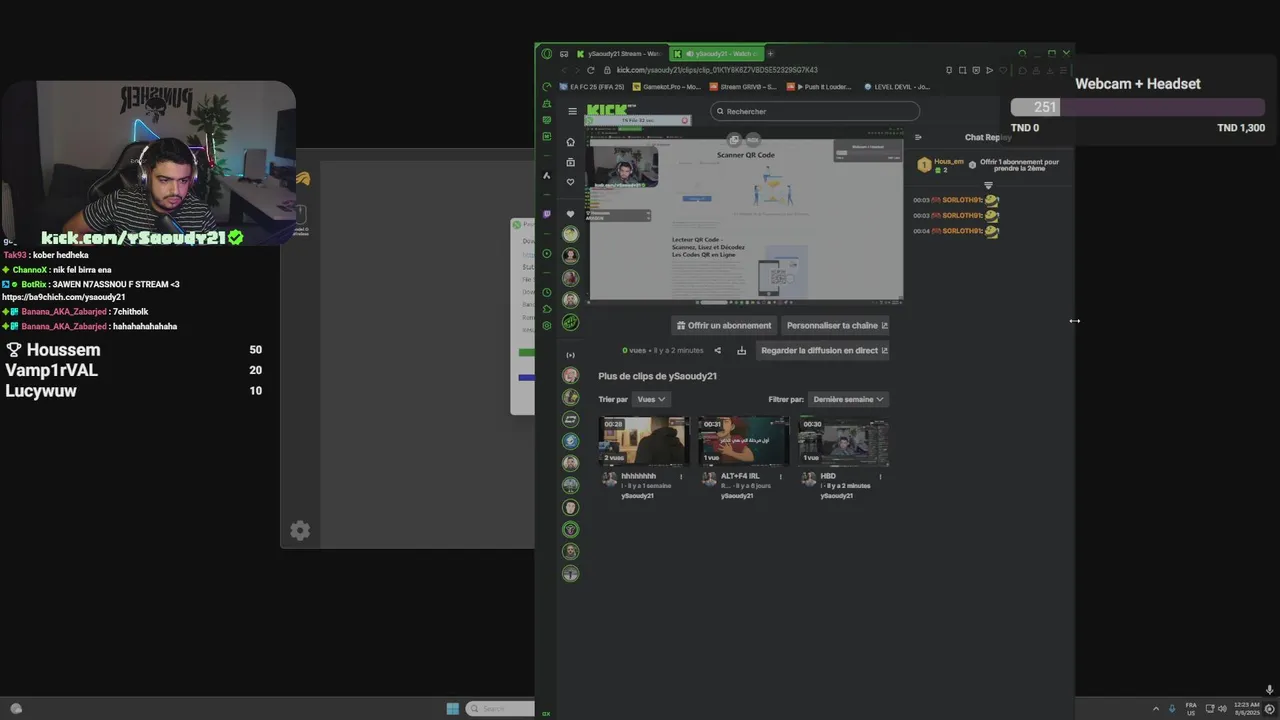This screenshot has width=1280, height=720.
Task: Download the clip with download icon
Action: pyautogui.click(x=741, y=351)
